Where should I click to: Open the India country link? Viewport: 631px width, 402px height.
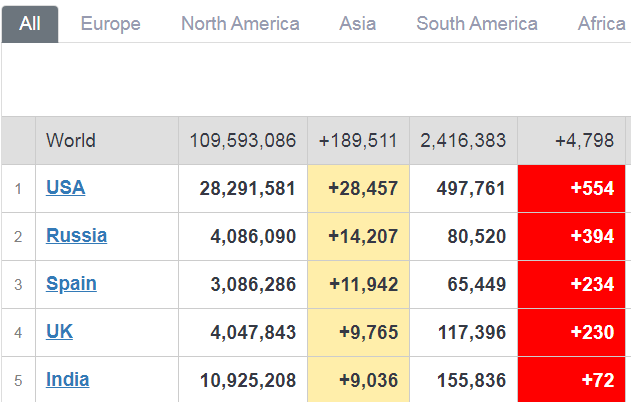pyautogui.click(x=67, y=379)
